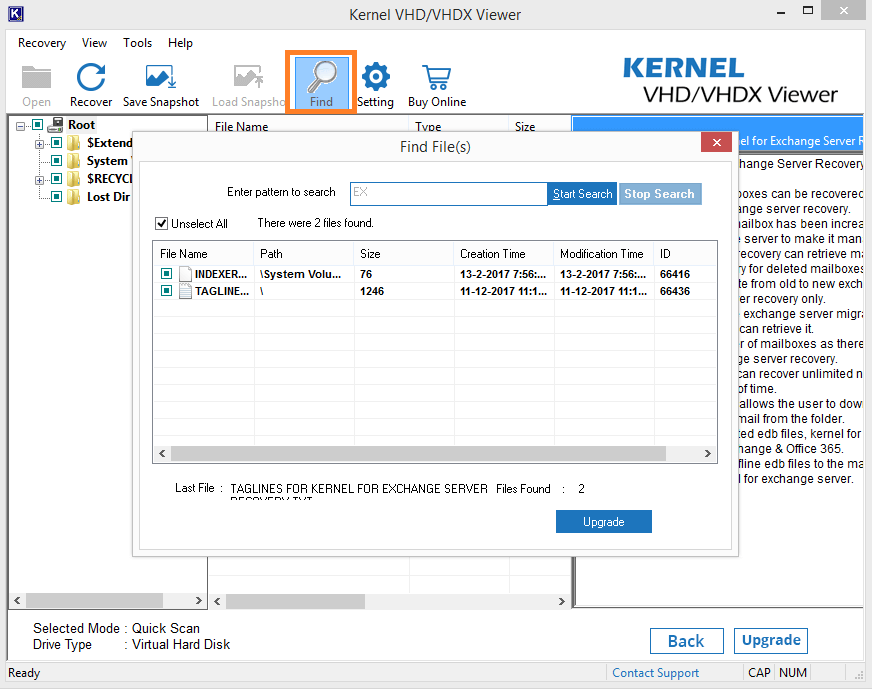This screenshot has width=882, height=689.
Task: Click the results list horizontal scrollbar
Action: click(418, 453)
